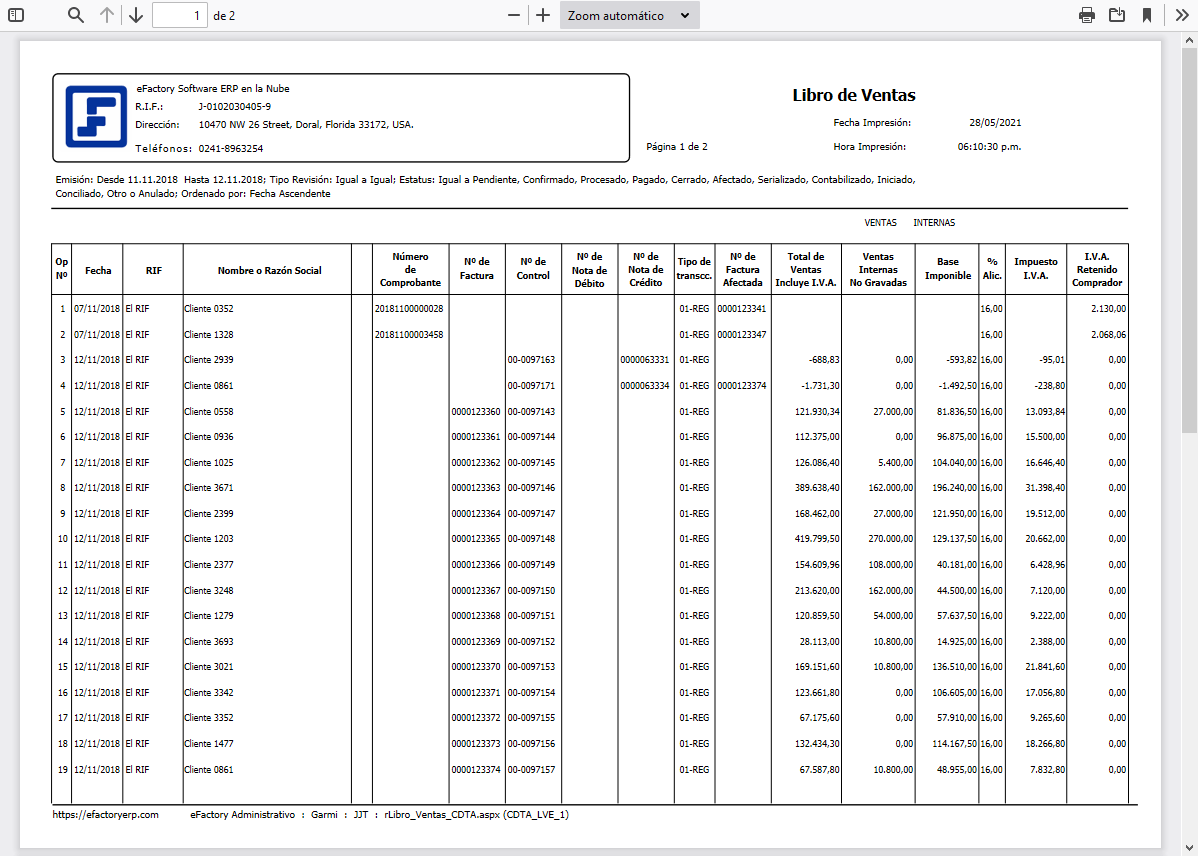Click the Save or Download PDF icon
Screen dimensions: 1198x856
pos(1117,15)
